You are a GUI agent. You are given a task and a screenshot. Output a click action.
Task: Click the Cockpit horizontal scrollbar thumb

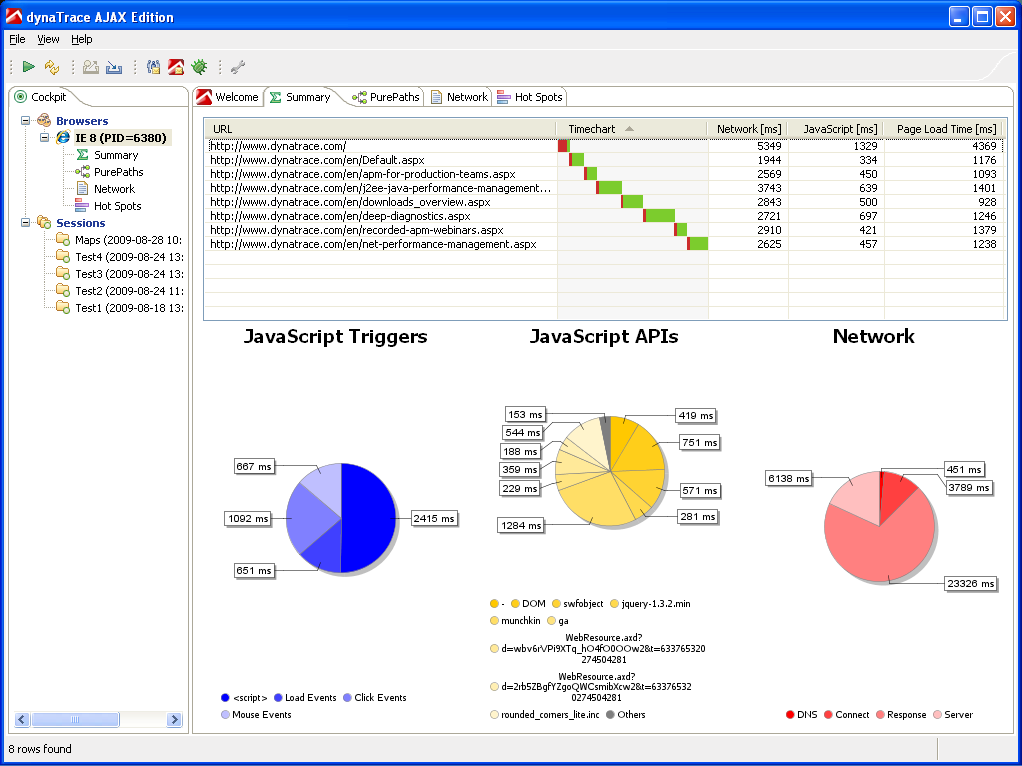[x=75, y=720]
